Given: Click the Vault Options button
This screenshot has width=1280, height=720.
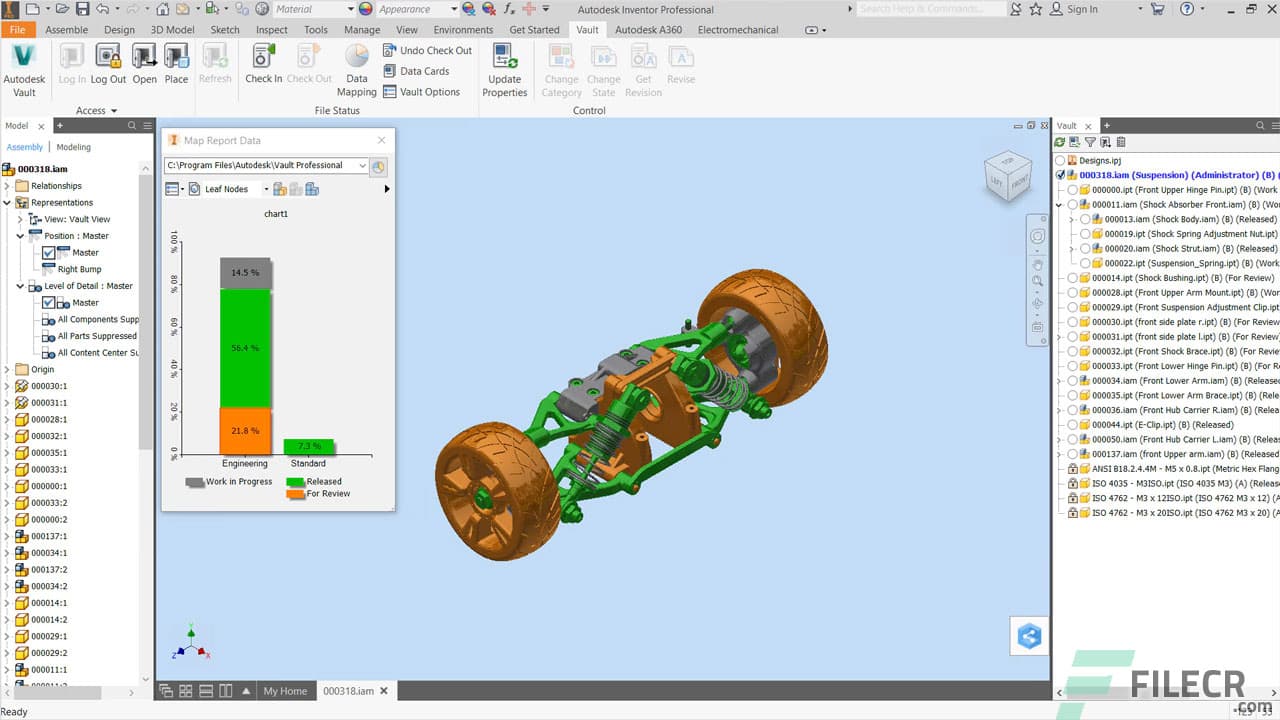Looking at the screenshot, I should [x=425, y=91].
